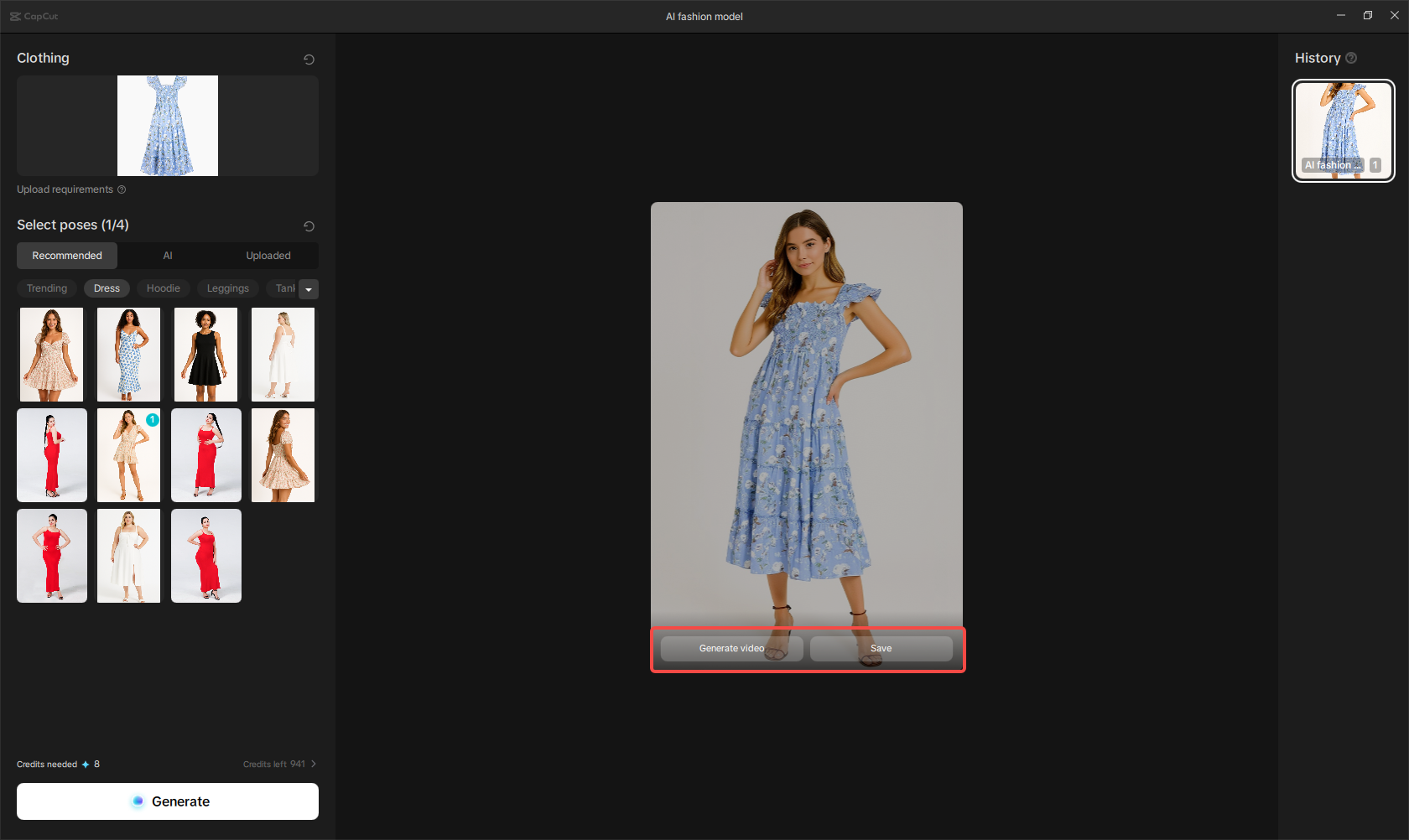Select the blue floral dress pose
1409x840 pixels.
tap(128, 354)
